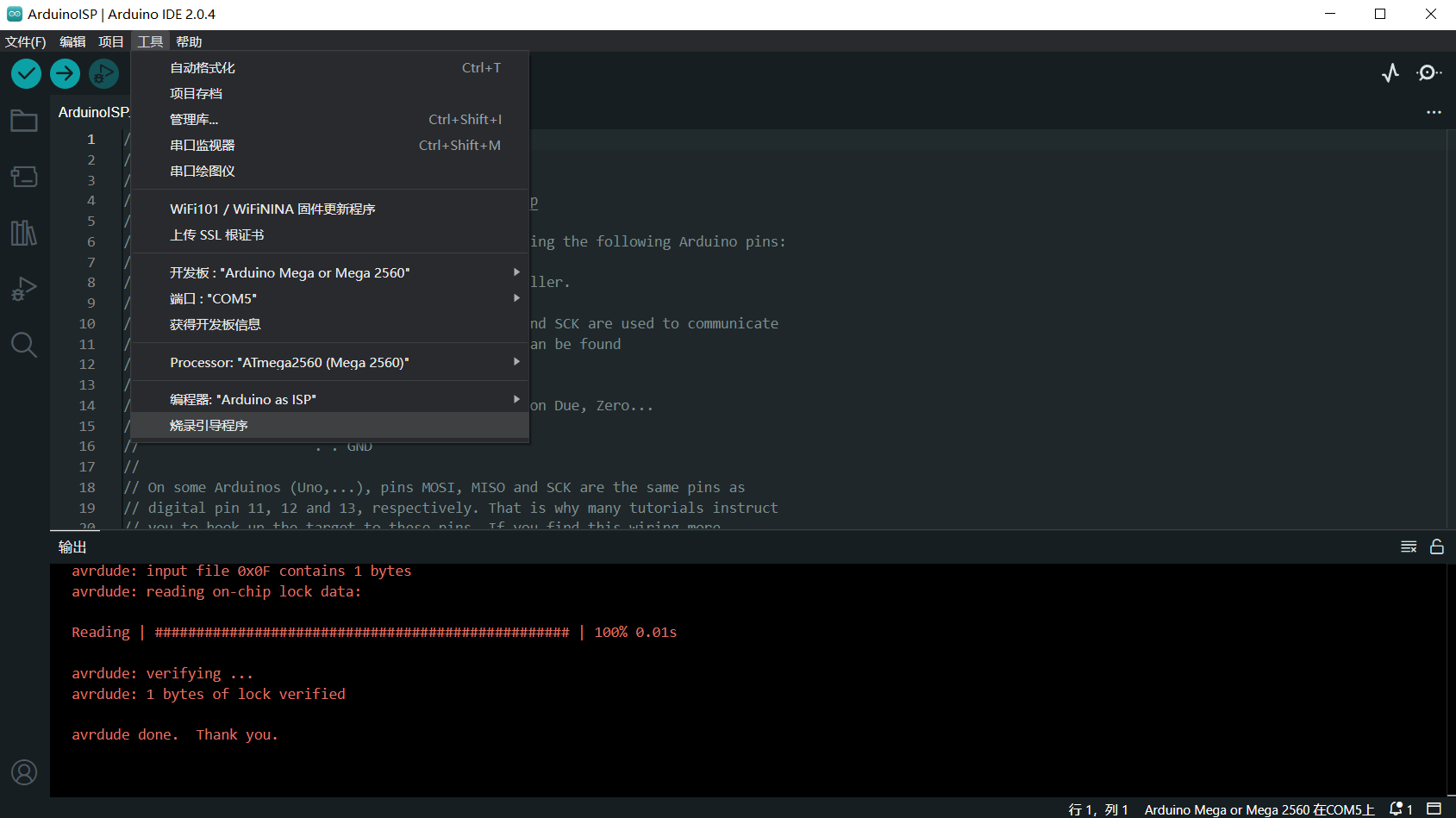Viewport: 1456px width, 818px height.
Task: Open the Sketchbook folder sidebar icon
Action: tap(24, 121)
